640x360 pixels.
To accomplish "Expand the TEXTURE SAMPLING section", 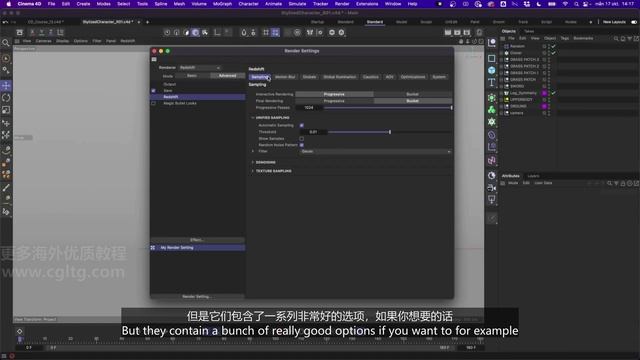I will pyautogui.click(x=253, y=171).
